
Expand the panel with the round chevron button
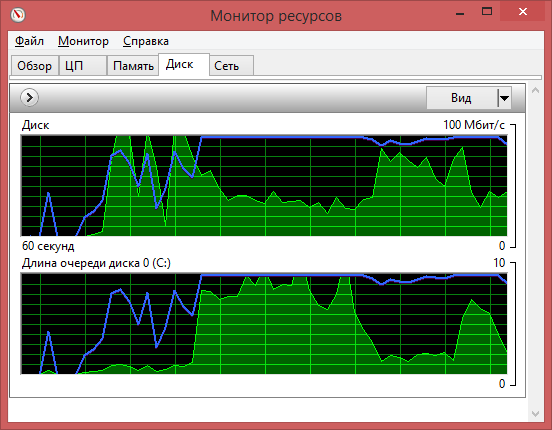[x=29, y=98]
